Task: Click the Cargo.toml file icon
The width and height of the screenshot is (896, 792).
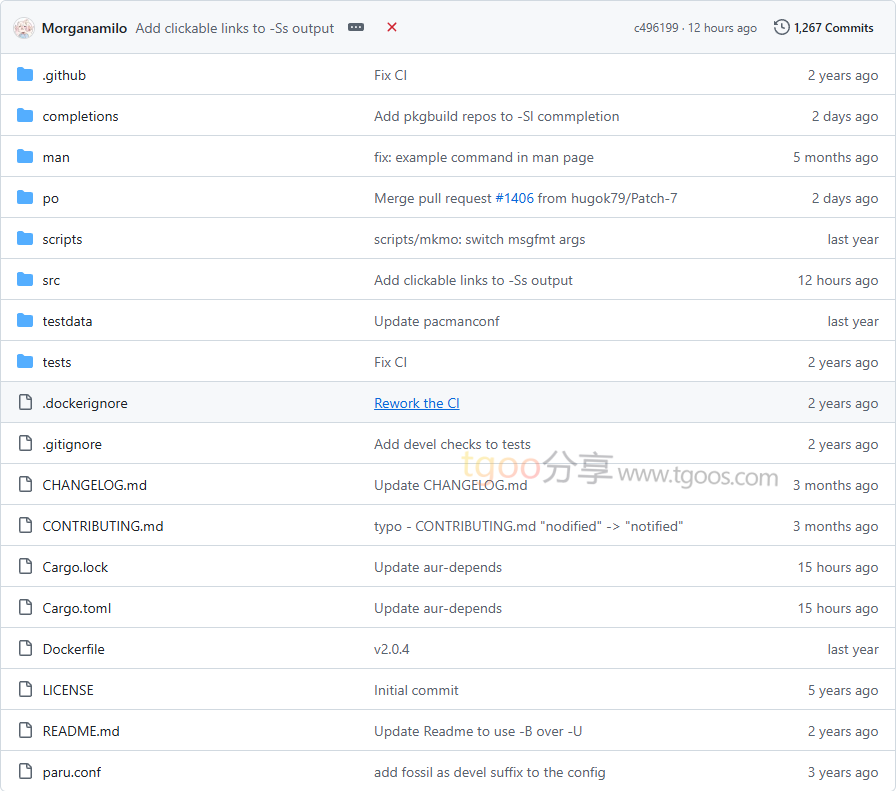Action: (25, 608)
